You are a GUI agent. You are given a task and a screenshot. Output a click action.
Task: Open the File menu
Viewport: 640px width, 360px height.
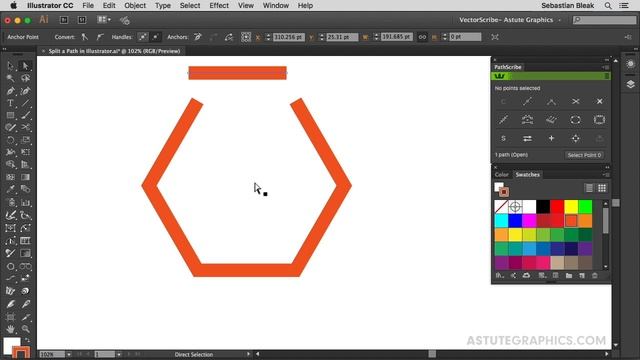tap(88, 6)
